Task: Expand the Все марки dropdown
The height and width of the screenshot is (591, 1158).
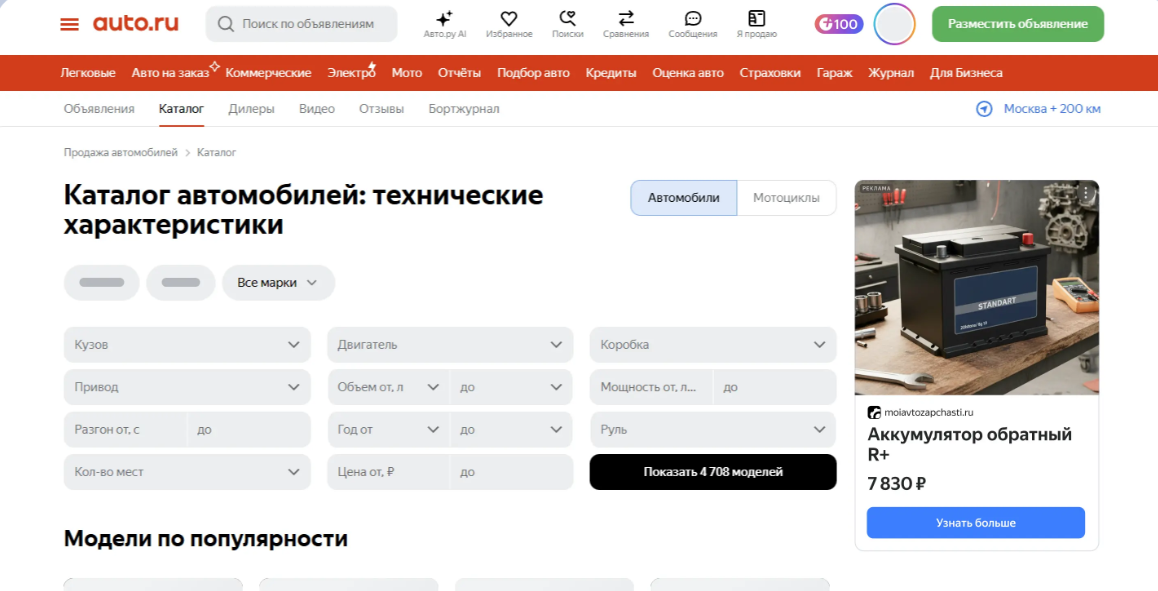Action: 278,282
